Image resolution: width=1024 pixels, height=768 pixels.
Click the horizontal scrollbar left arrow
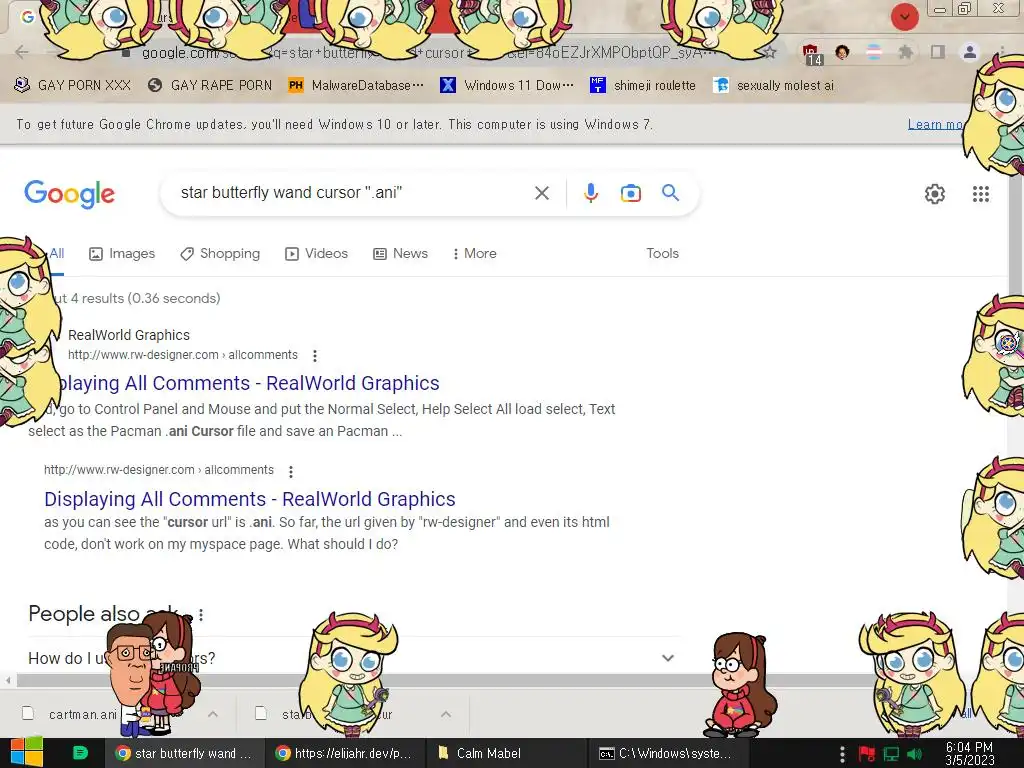[x=7, y=680]
